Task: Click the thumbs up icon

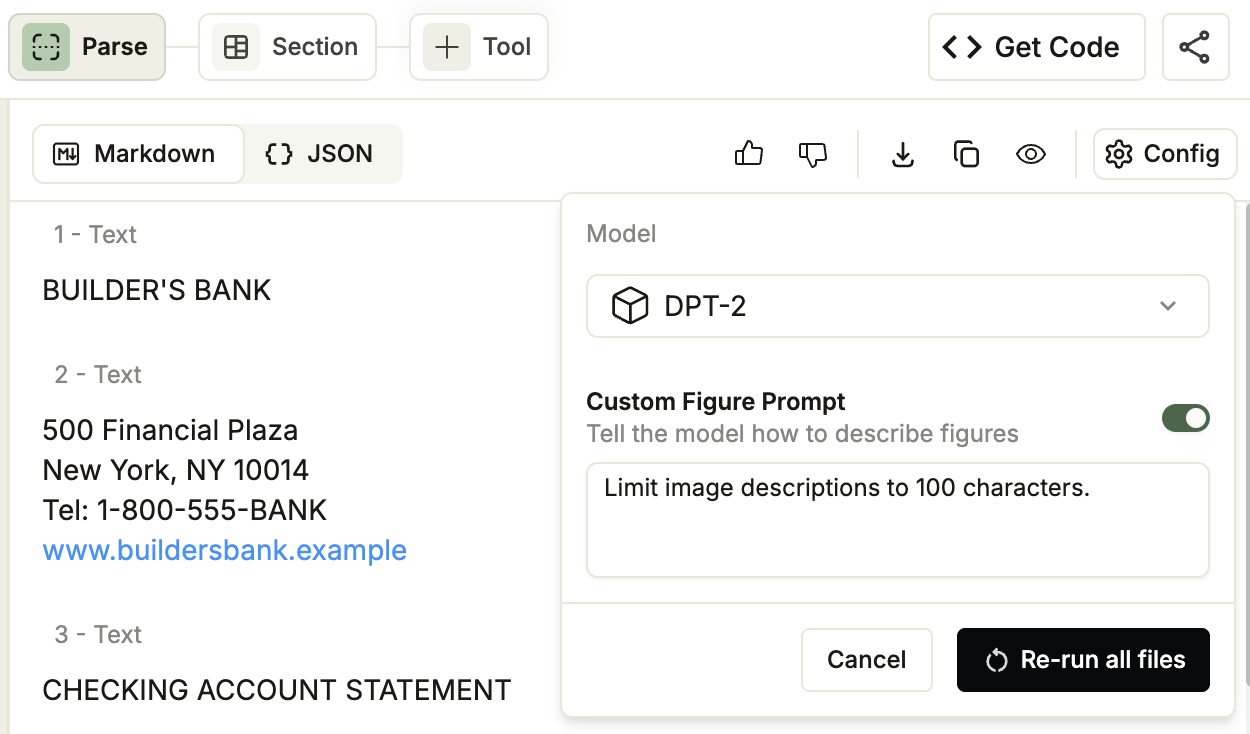Action: (749, 154)
